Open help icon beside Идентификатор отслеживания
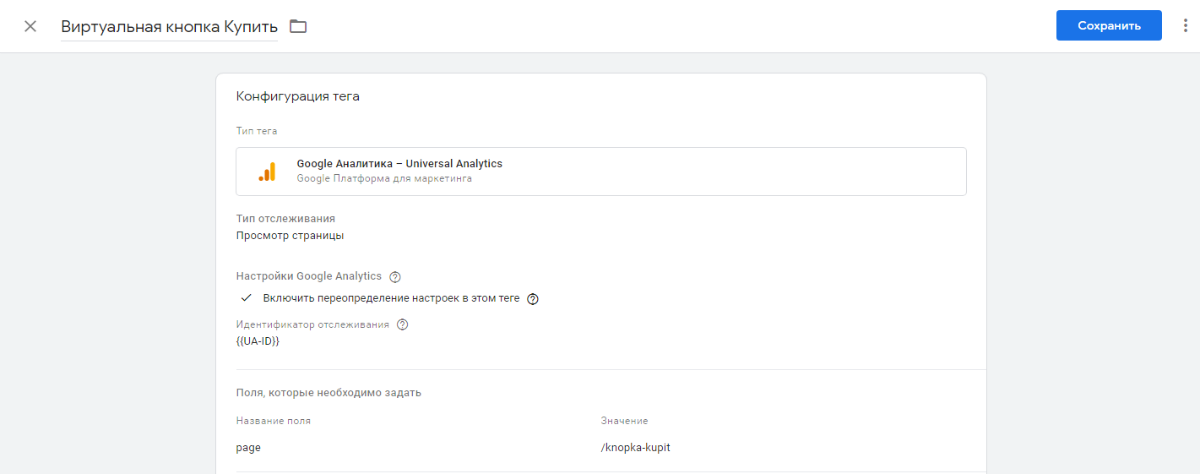 [x=403, y=325]
